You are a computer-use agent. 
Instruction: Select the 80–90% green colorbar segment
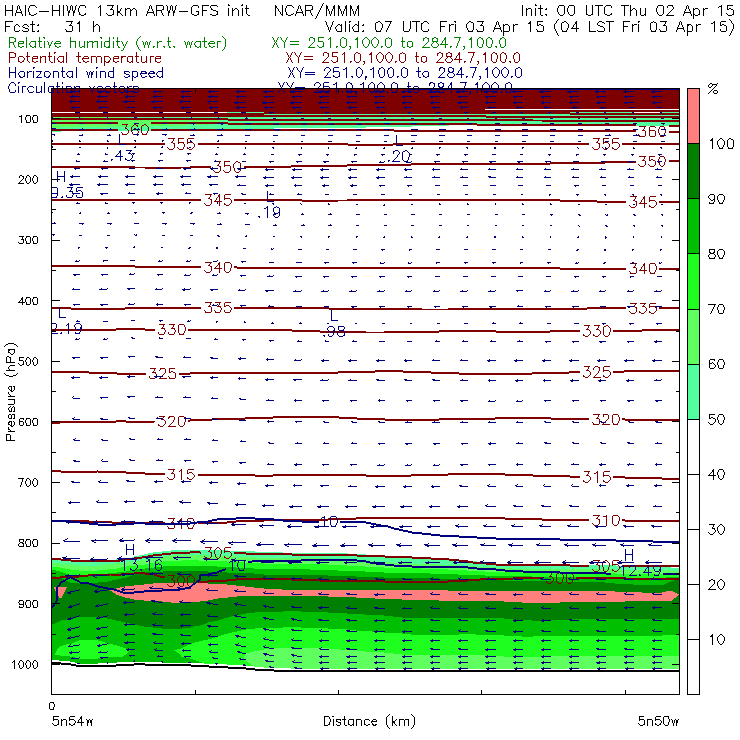[693, 226]
